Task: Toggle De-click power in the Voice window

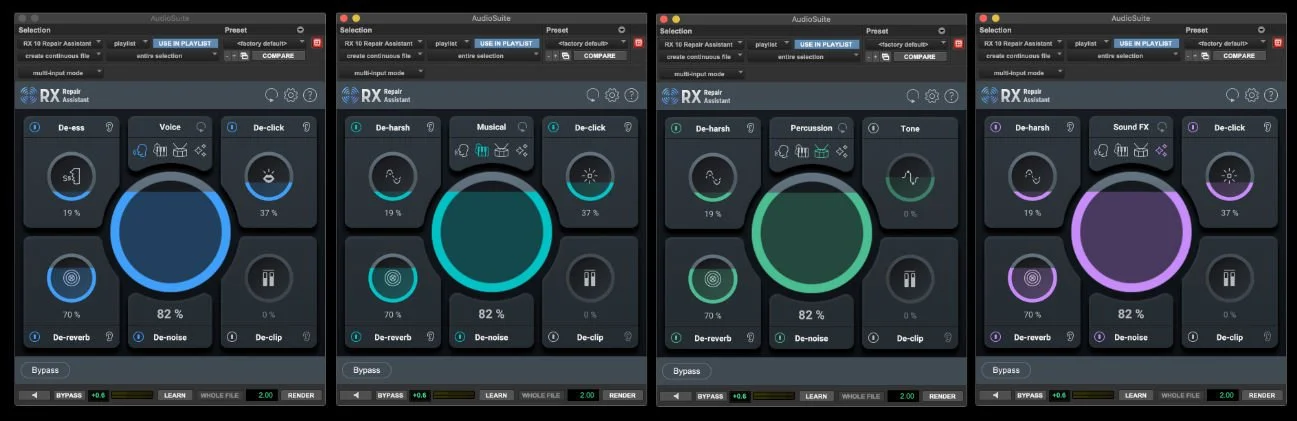Action: pyautogui.click(x=231, y=127)
